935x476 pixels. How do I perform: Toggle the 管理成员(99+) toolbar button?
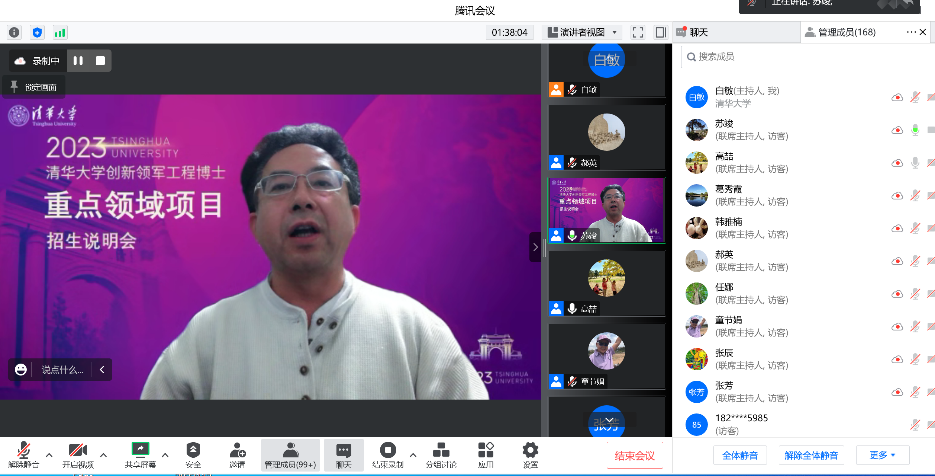(x=290, y=455)
